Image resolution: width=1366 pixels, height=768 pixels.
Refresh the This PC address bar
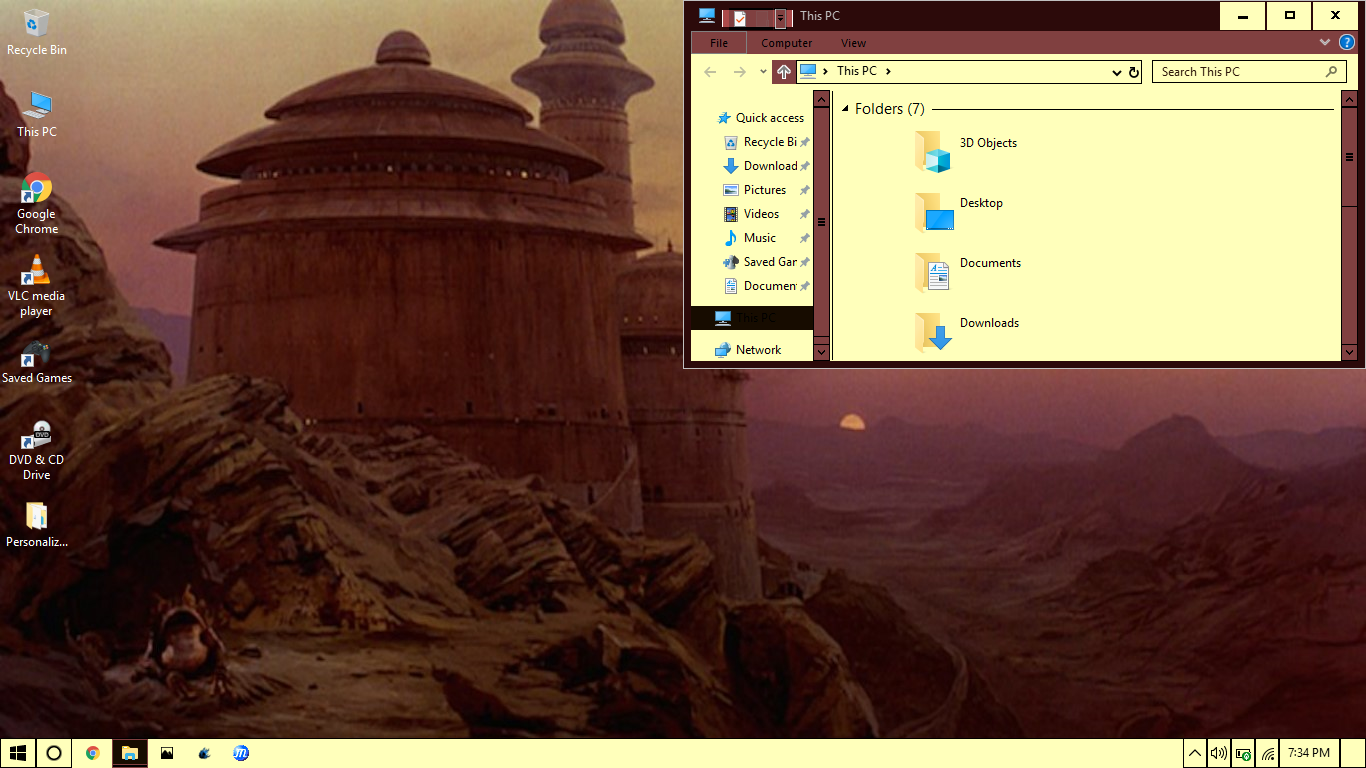click(x=1133, y=72)
